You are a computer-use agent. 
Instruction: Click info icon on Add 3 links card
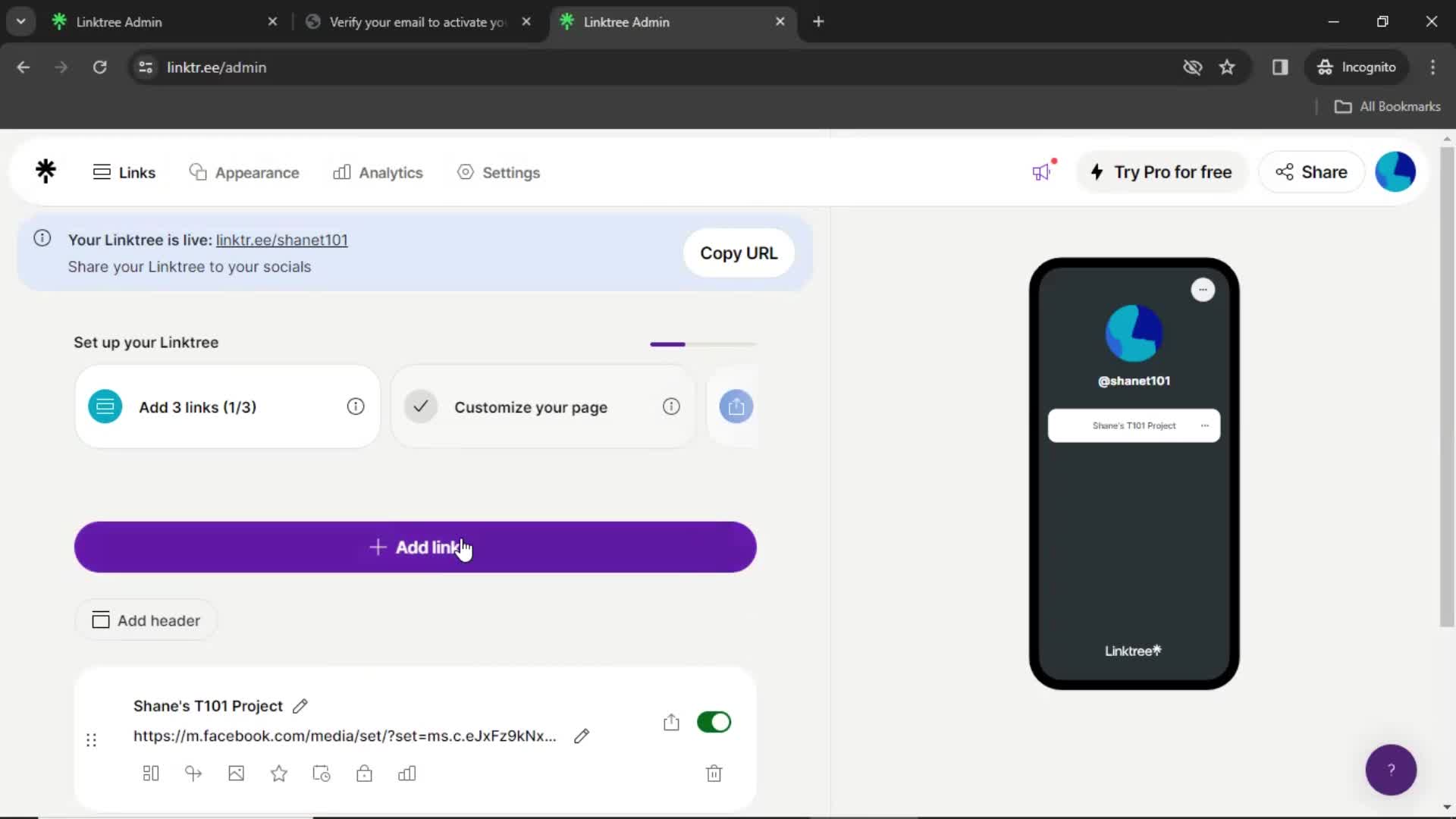click(x=356, y=406)
